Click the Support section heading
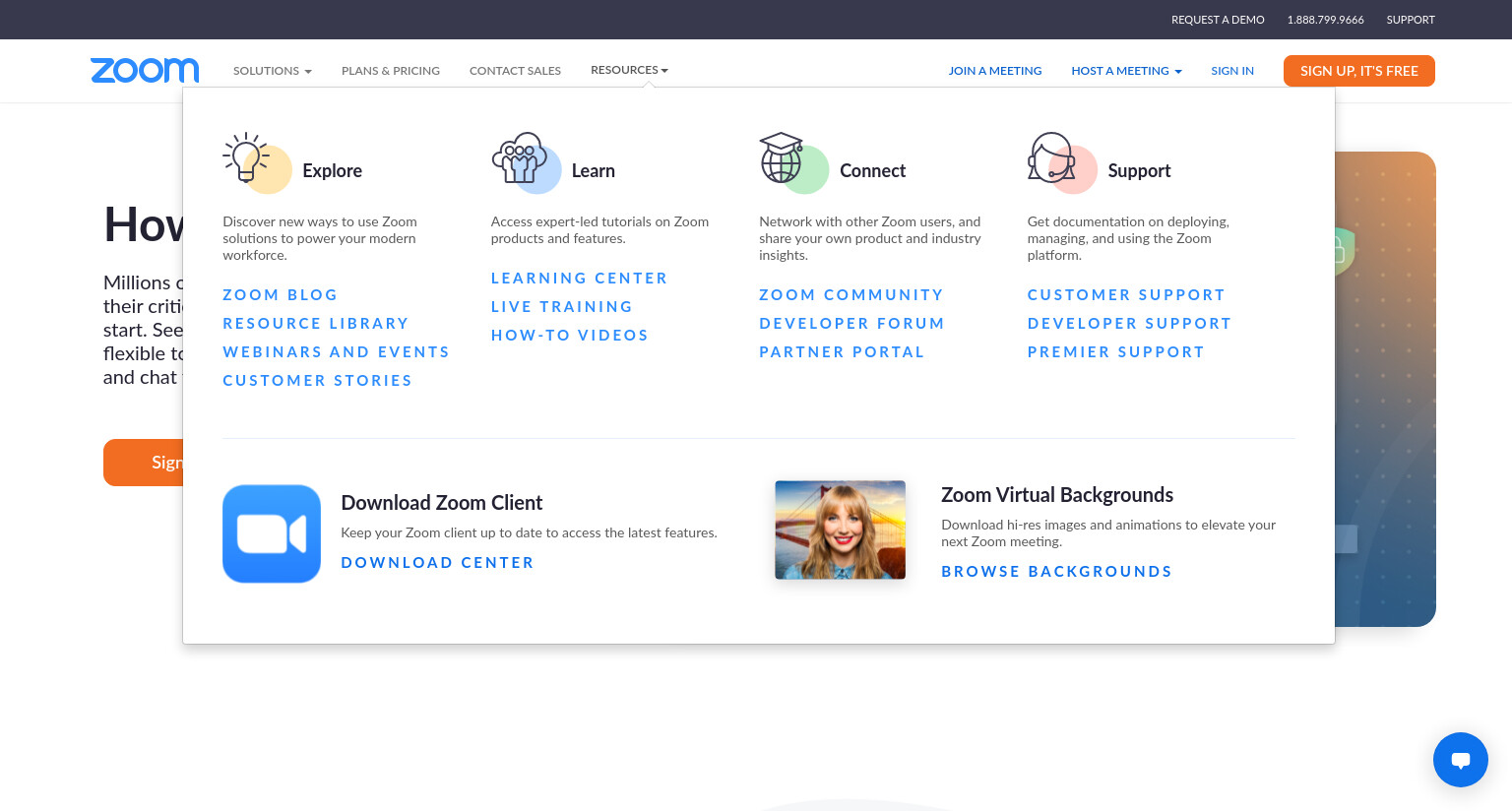1512x811 pixels. (x=1140, y=171)
